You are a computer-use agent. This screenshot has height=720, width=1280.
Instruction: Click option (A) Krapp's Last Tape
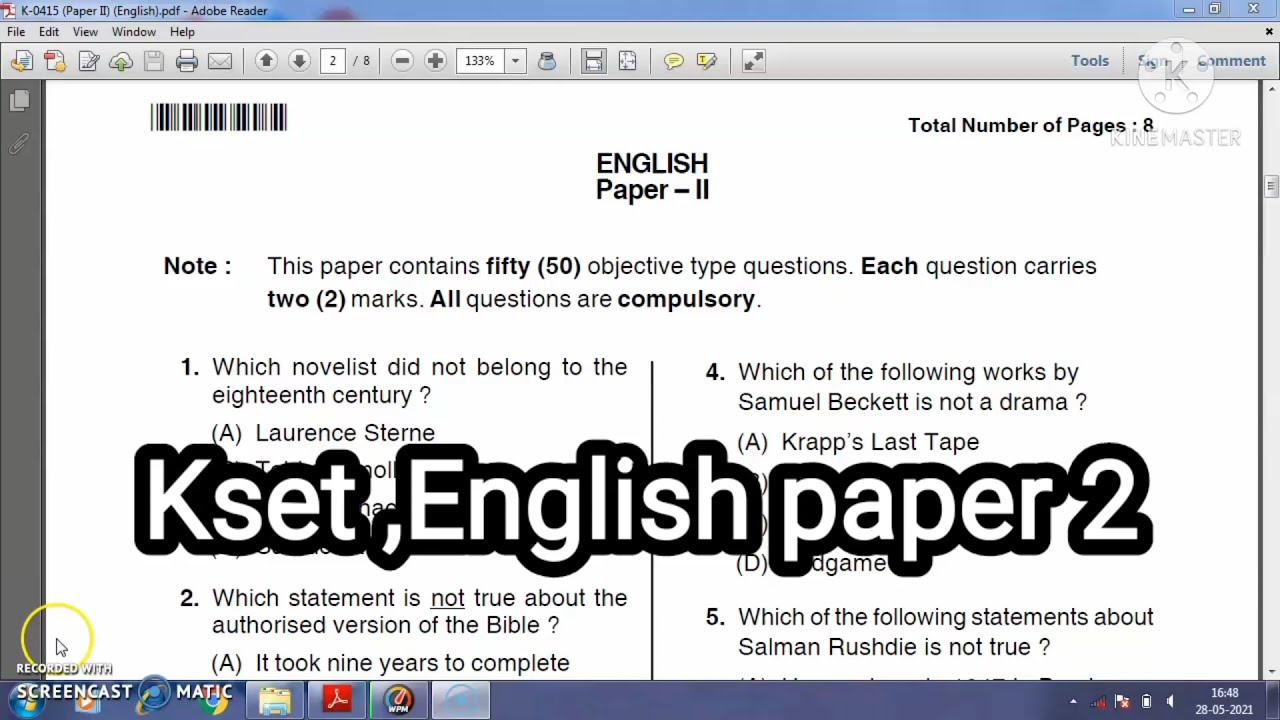pyautogui.click(x=858, y=442)
